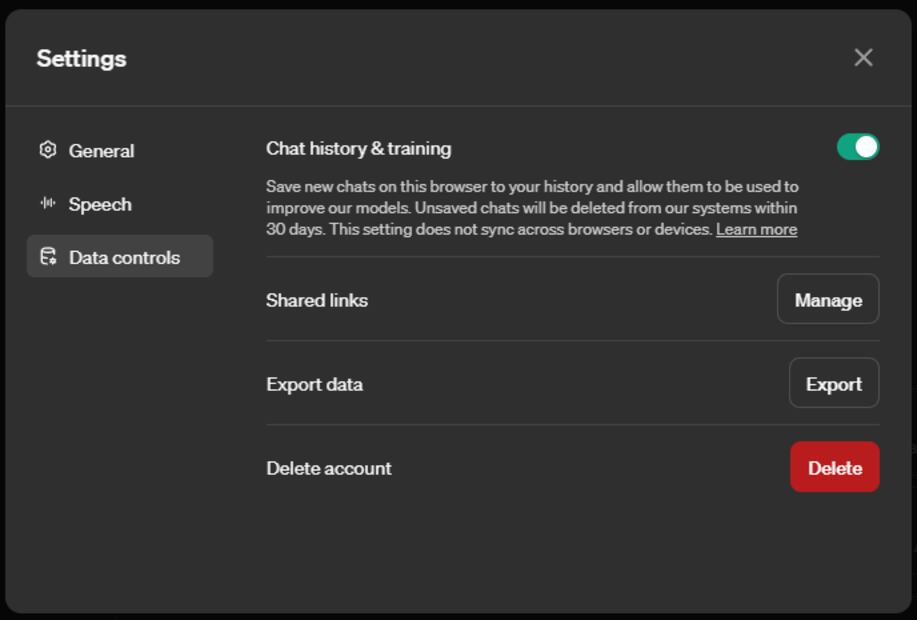Screen dimensions: 917x620
Task: Click the waveform icon beside Speech
Action: pyautogui.click(x=47, y=204)
